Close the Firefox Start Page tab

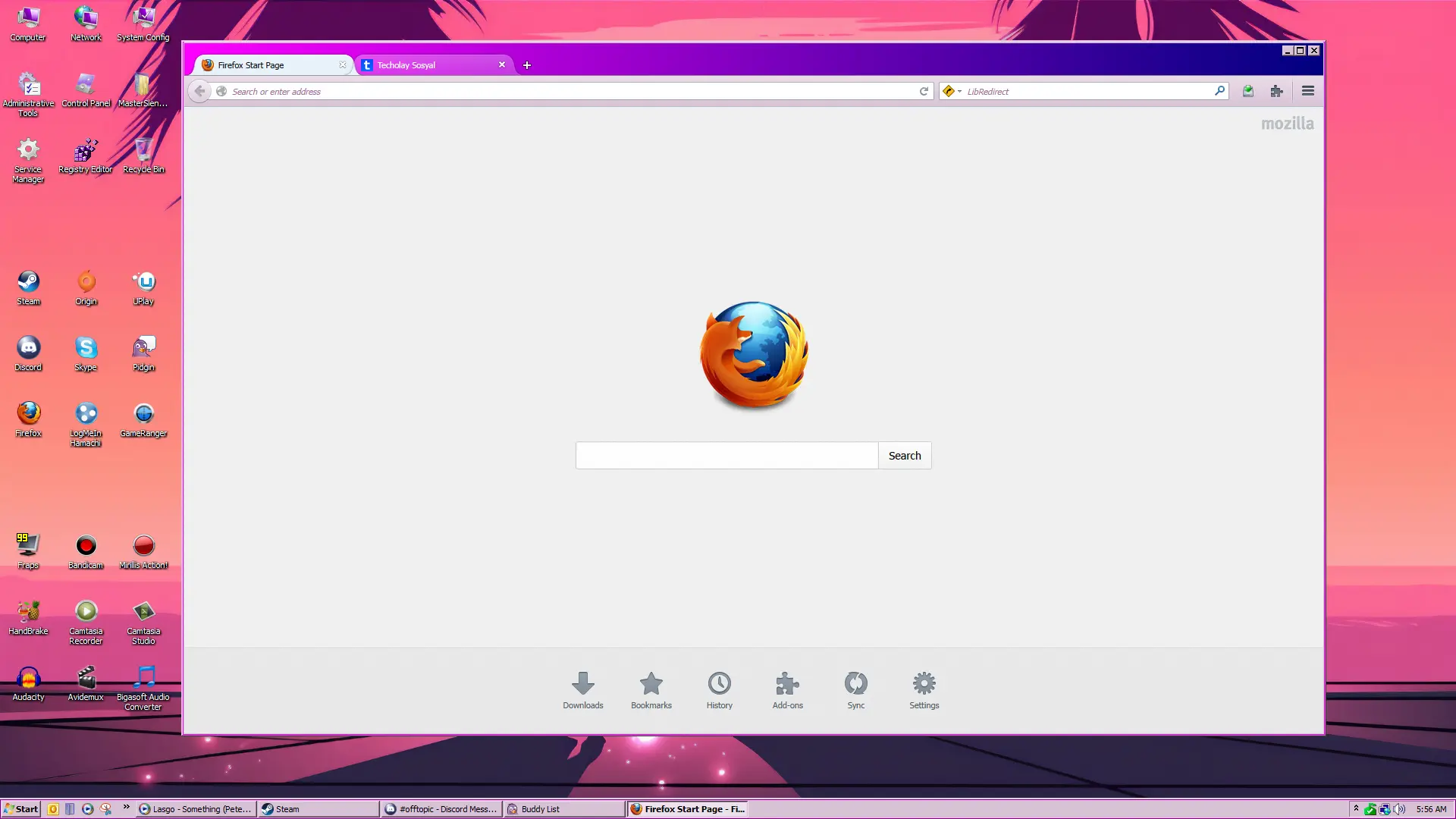(342, 65)
